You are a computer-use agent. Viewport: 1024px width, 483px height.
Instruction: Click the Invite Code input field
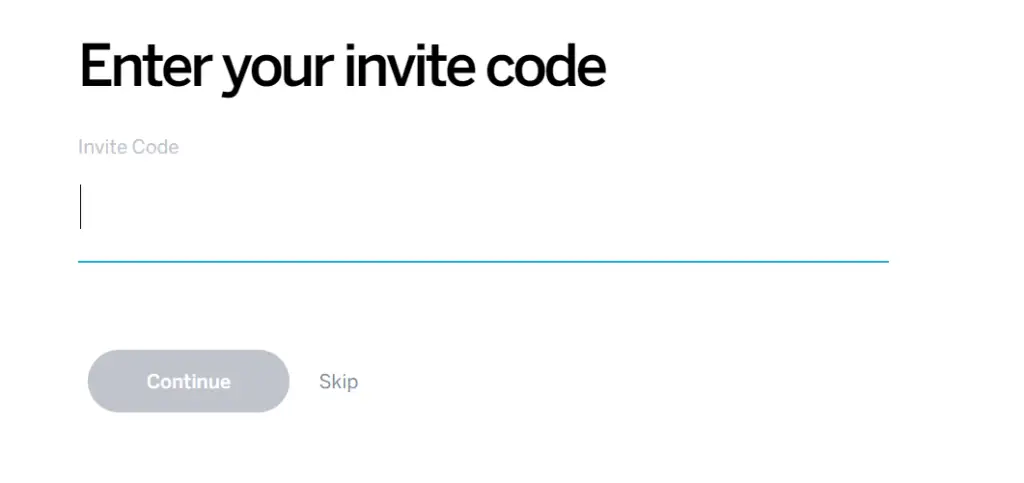(x=483, y=208)
